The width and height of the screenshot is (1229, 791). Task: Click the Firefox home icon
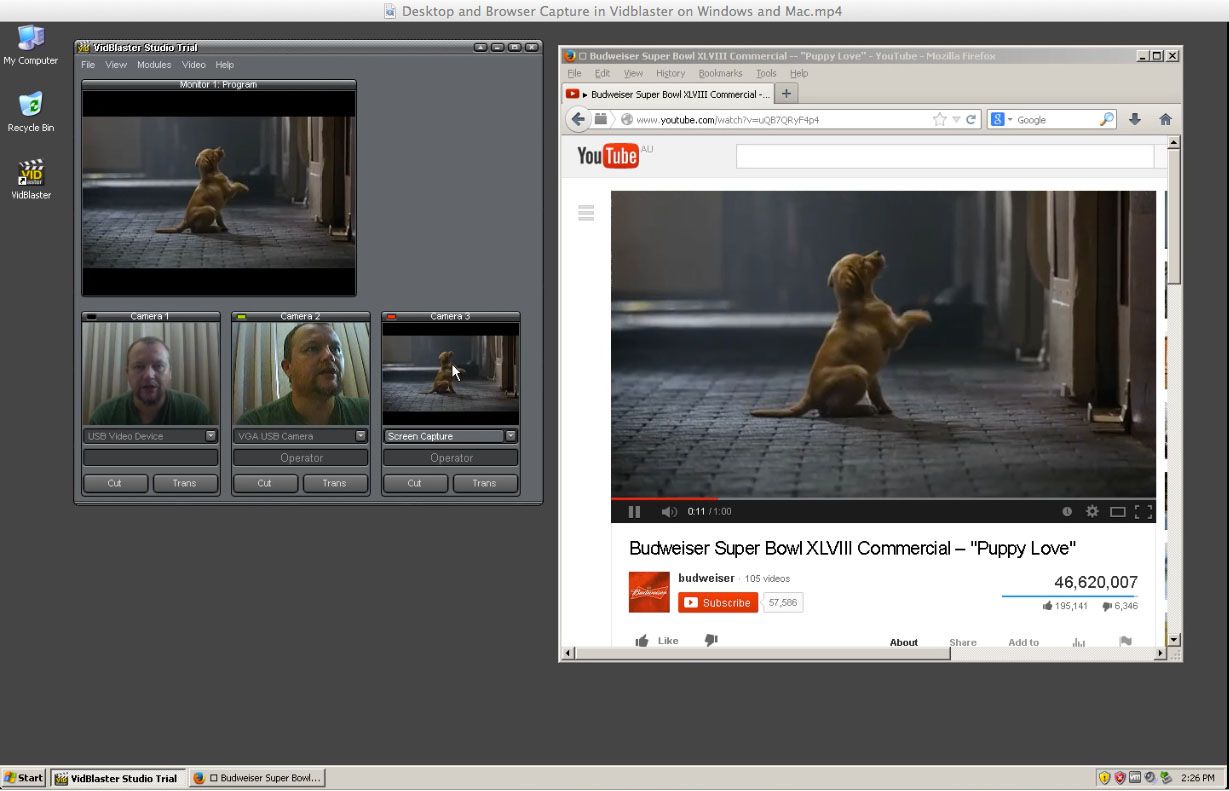[x=1164, y=119]
